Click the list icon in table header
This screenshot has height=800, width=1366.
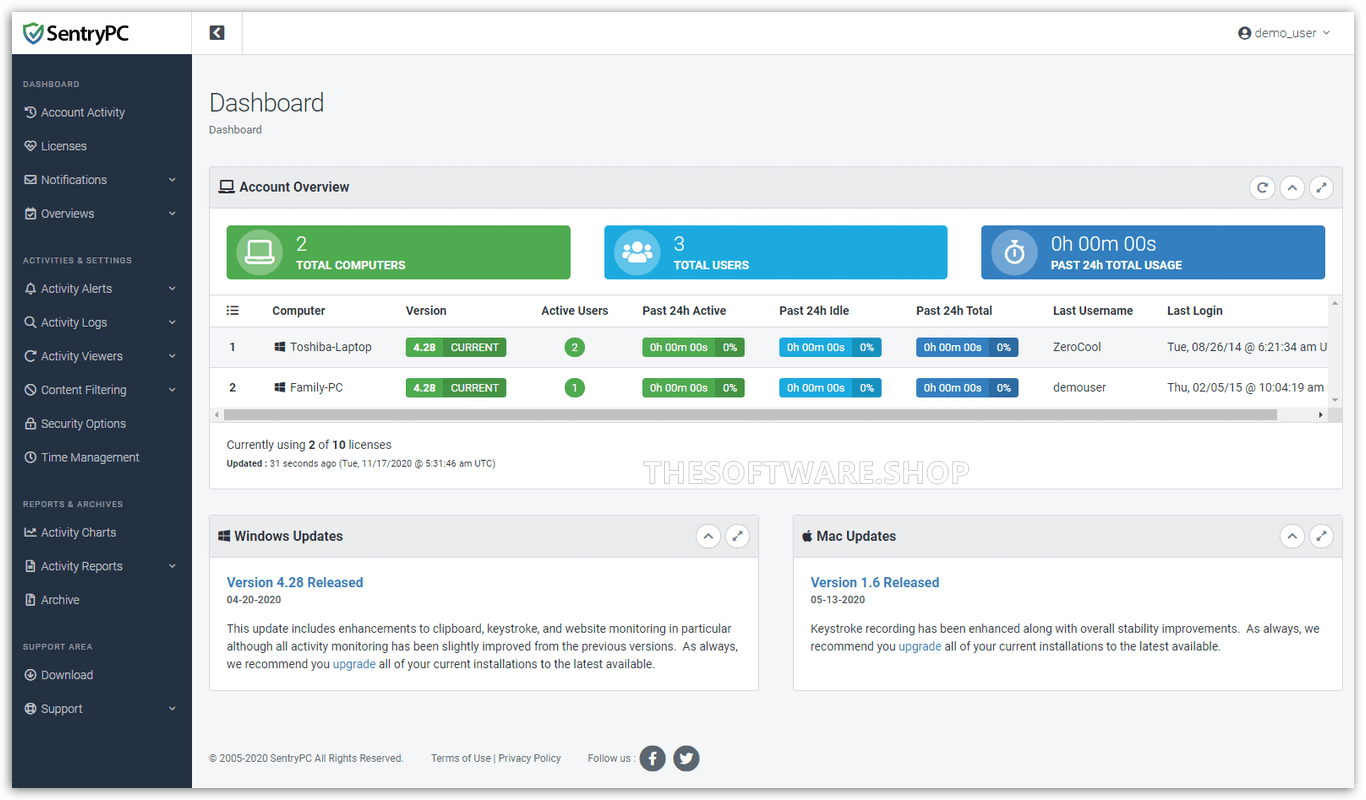pyautogui.click(x=233, y=311)
